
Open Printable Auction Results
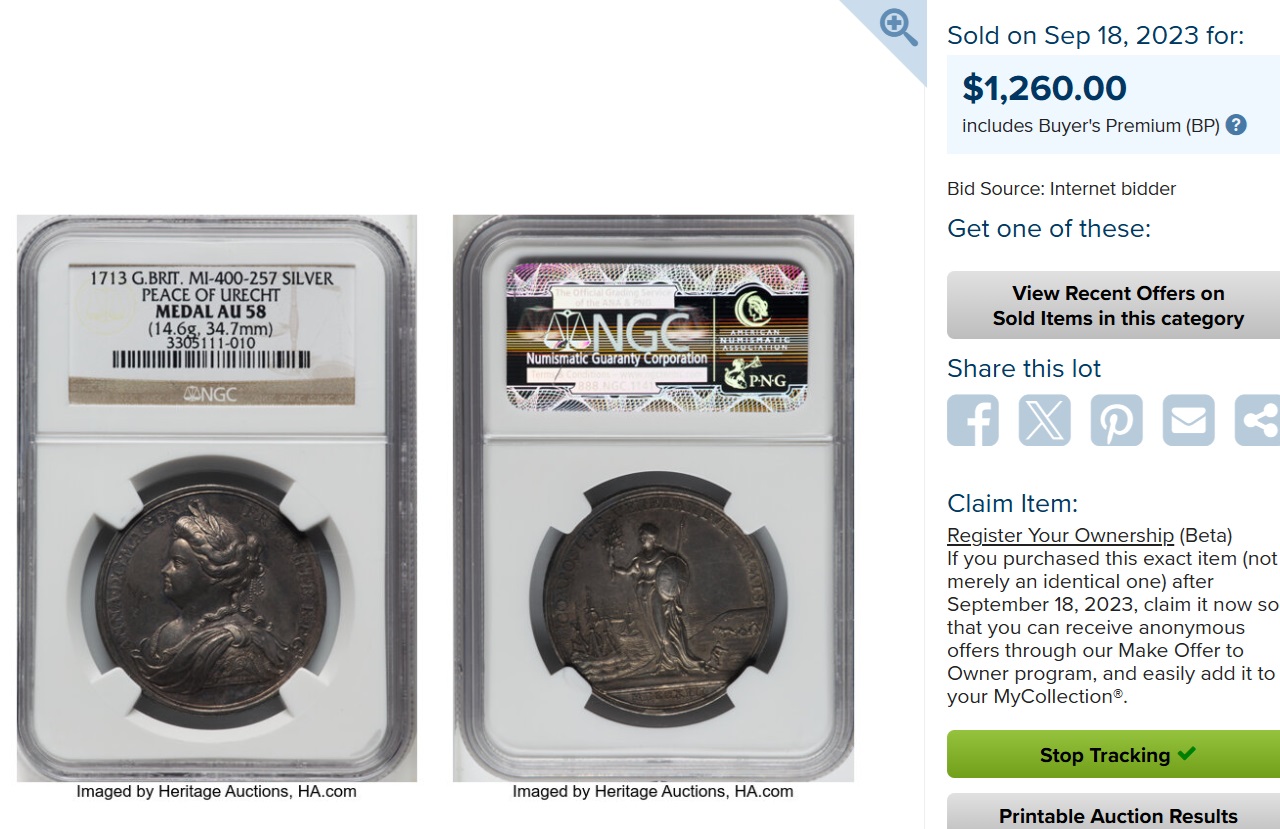[x=1118, y=812]
